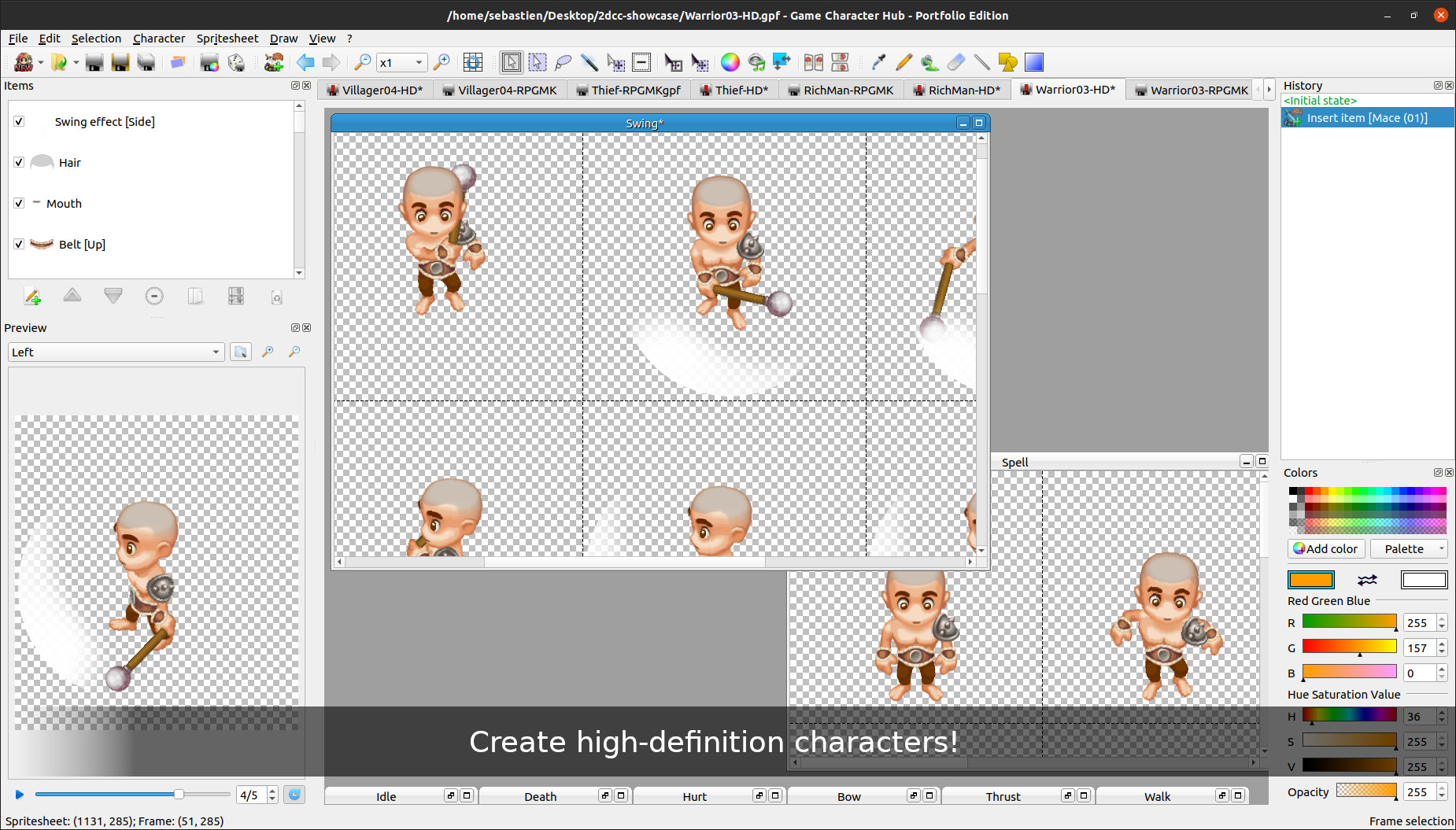
Task: Select the Lasso selection tool
Action: (564, 62)
